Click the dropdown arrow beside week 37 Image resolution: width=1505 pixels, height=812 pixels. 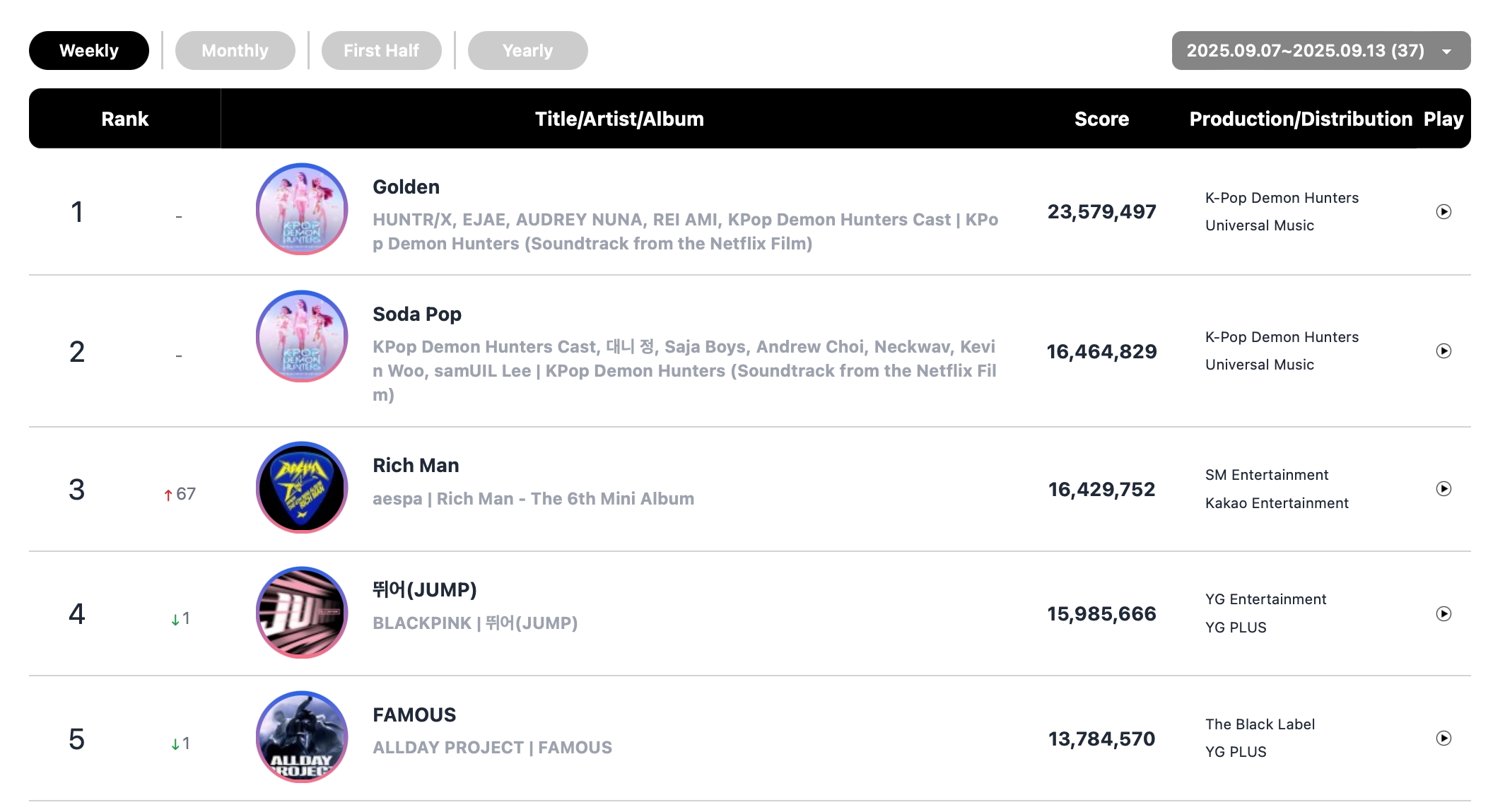click(1446, 52)
